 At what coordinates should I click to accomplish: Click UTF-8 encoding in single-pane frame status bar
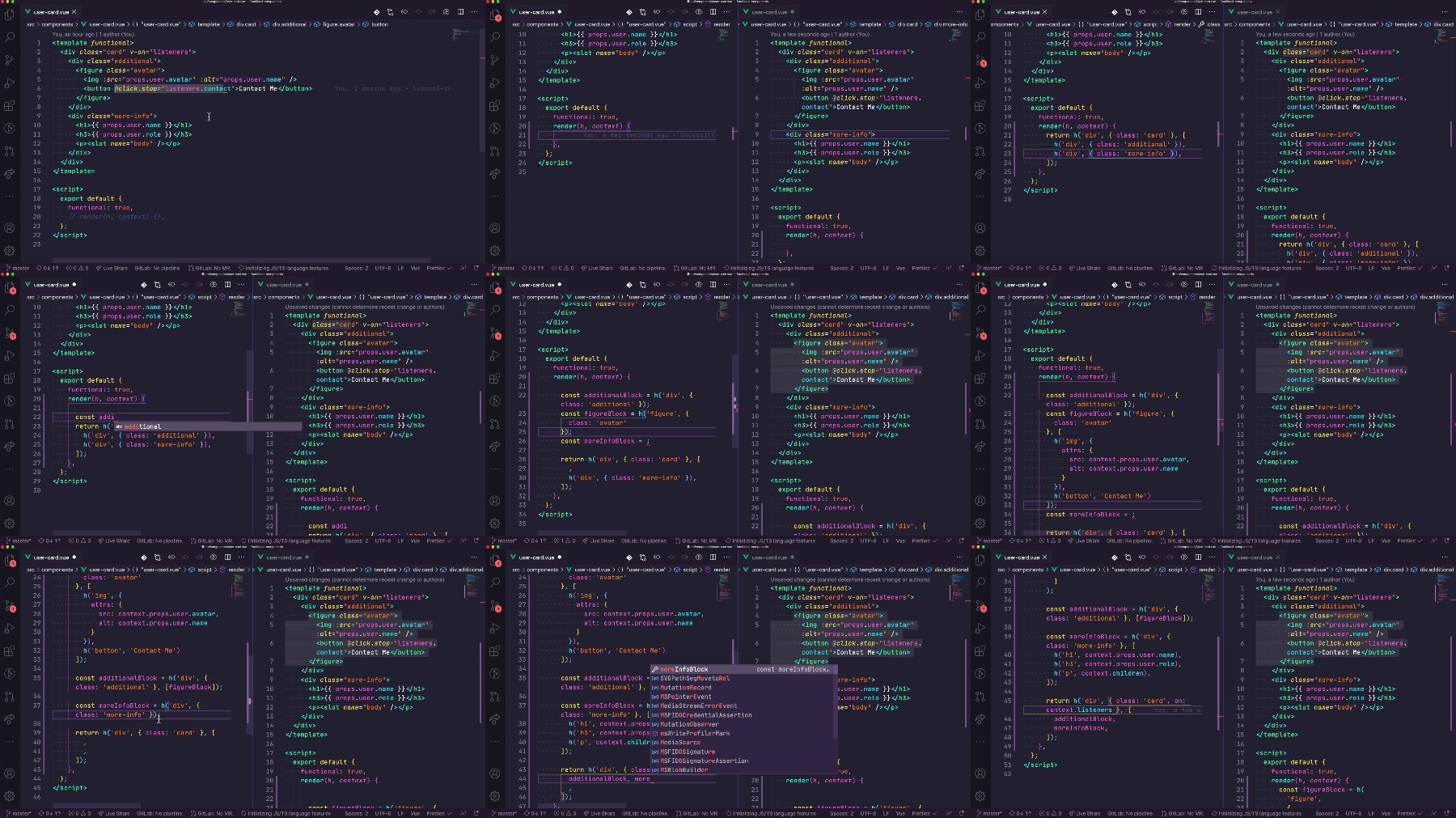tap(383, 268)
